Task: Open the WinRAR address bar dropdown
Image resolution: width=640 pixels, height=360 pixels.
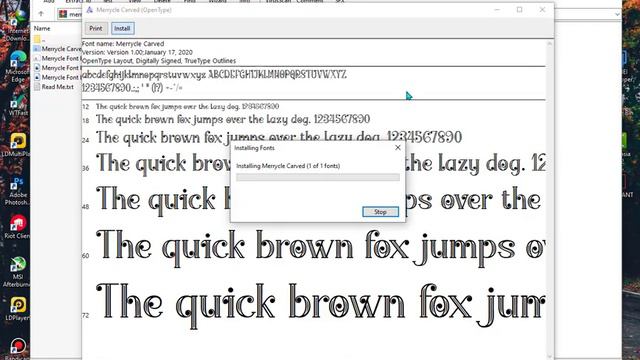Action: point(617,14)
